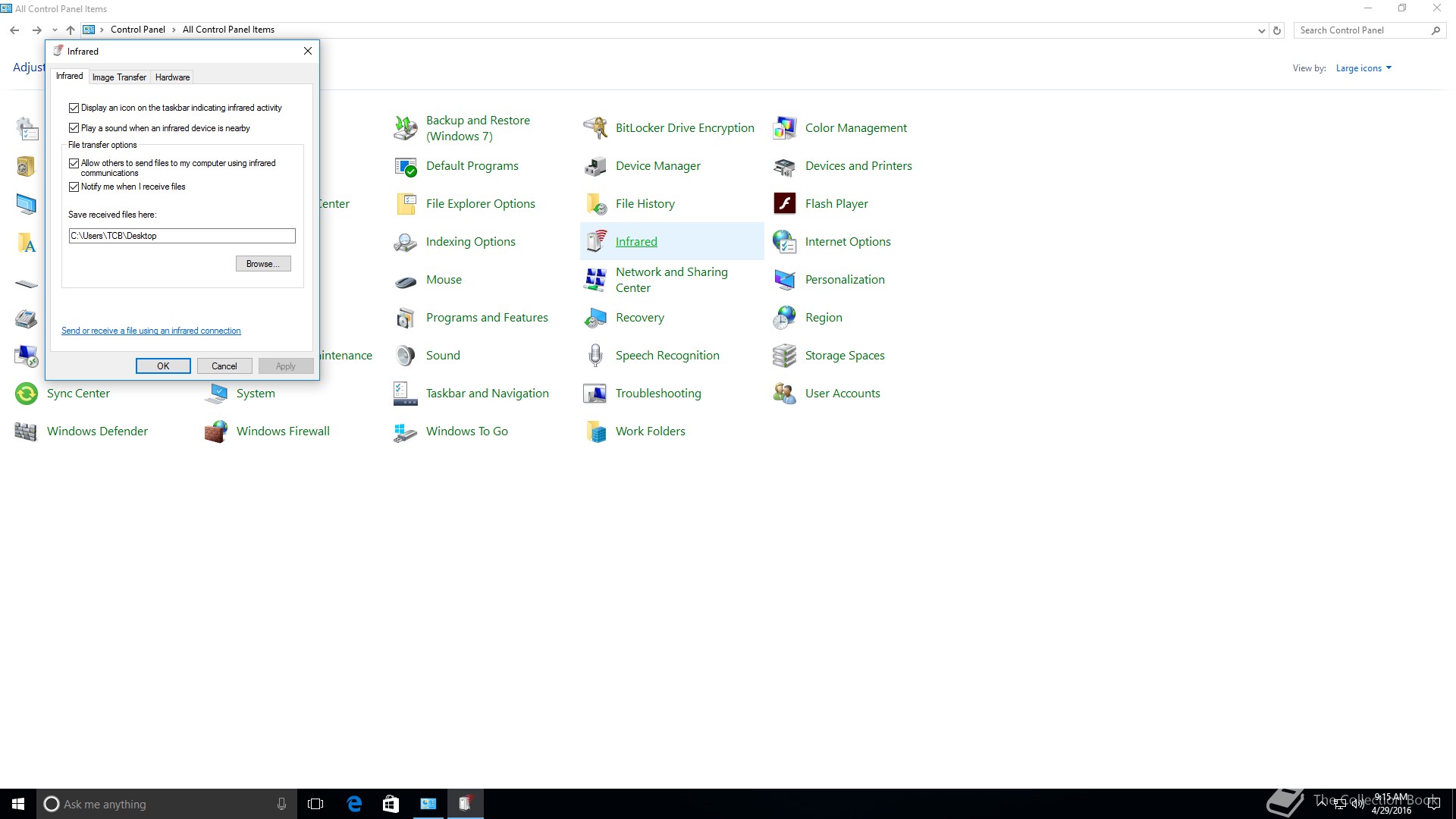Open System icon
Image resolution: width=1456 pixels, height=819 pixels.
pyautogui.click(x=216, y=394)
